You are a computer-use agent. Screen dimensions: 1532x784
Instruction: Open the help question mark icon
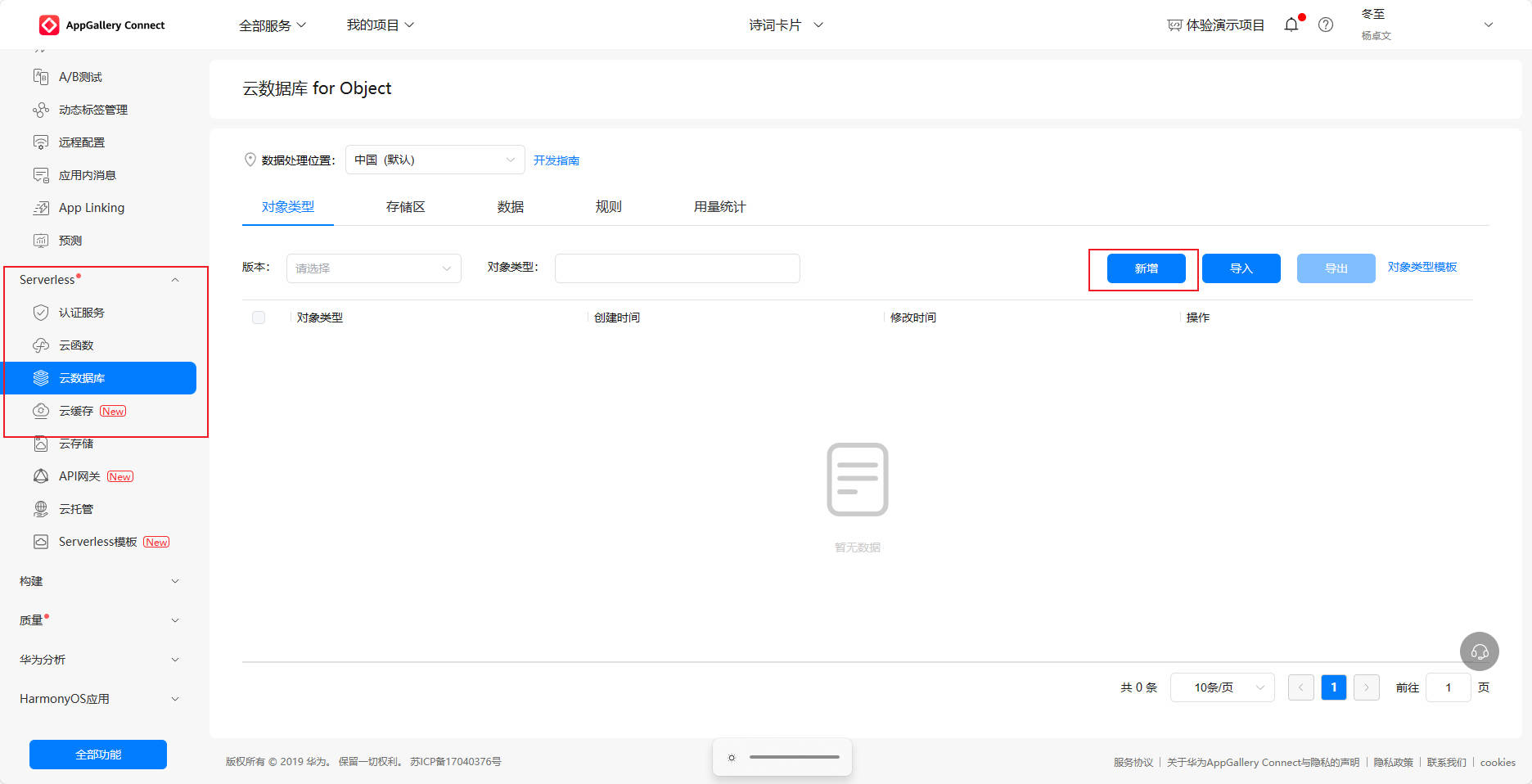click(1326, 25)
